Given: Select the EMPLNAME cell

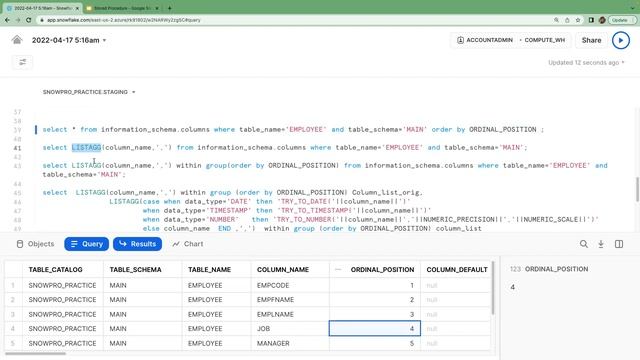Looking at the screenshot, I should pyautogui.click(x=290, y=314).
